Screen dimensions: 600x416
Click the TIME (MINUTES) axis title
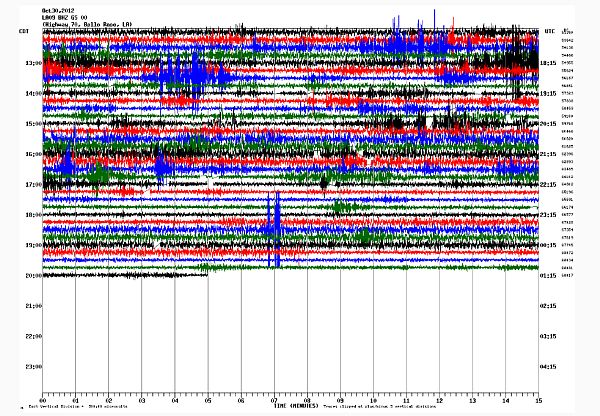tap(290, 405)
